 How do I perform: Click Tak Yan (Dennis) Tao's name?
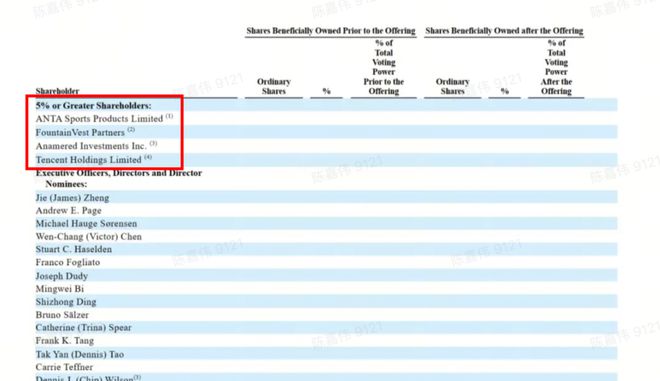[x=80, y=354]
